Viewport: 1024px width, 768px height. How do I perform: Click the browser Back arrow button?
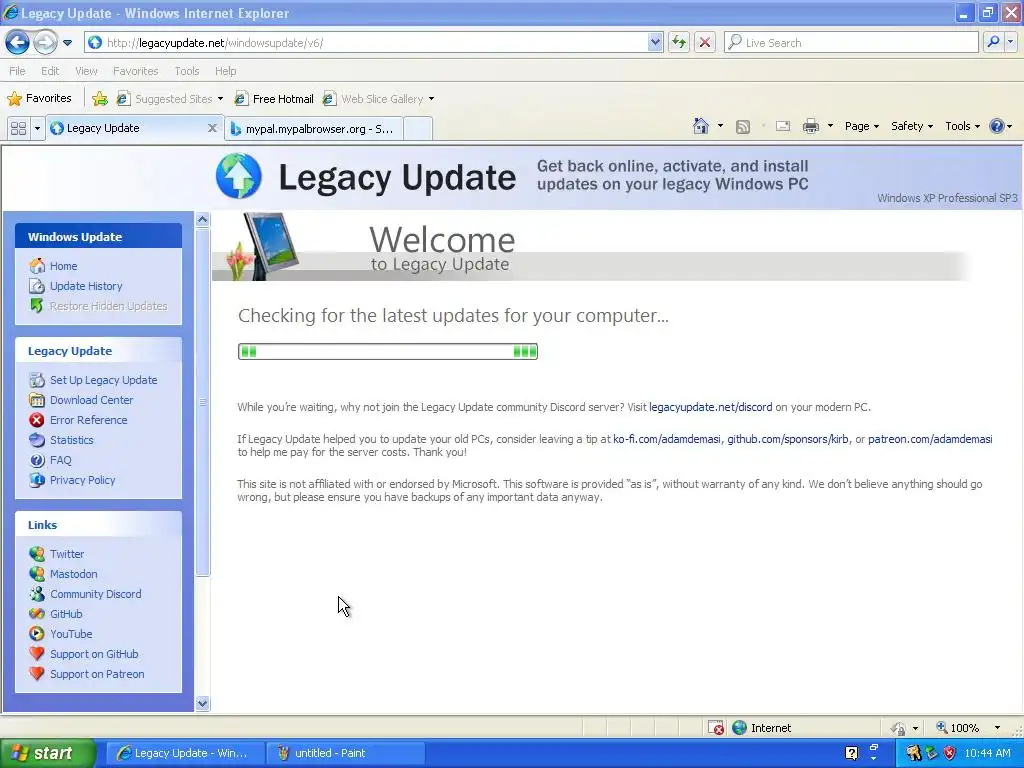click(18, 42)
